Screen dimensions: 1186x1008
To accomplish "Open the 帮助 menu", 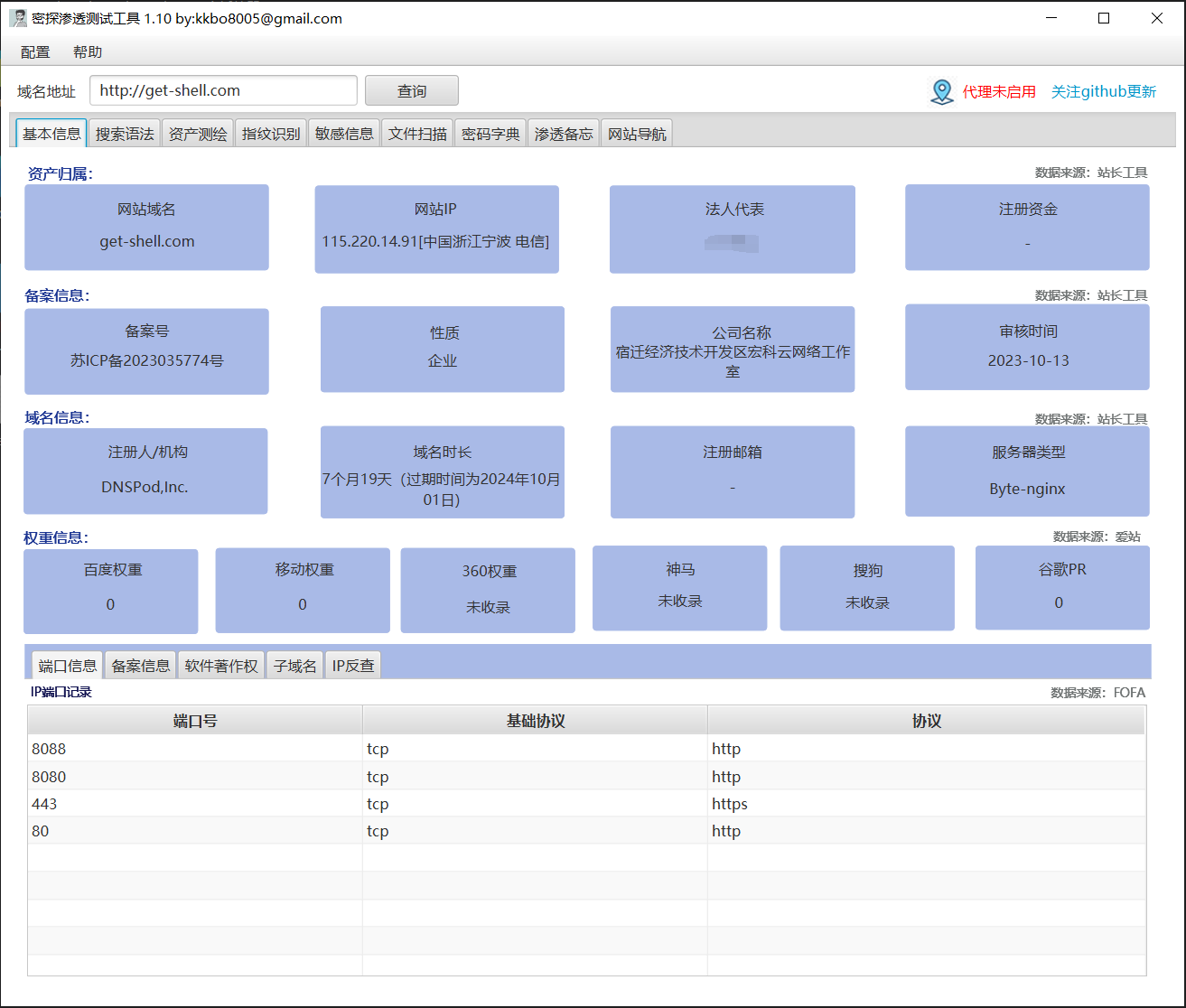I will pyautogui.click(x=88, y=52).
